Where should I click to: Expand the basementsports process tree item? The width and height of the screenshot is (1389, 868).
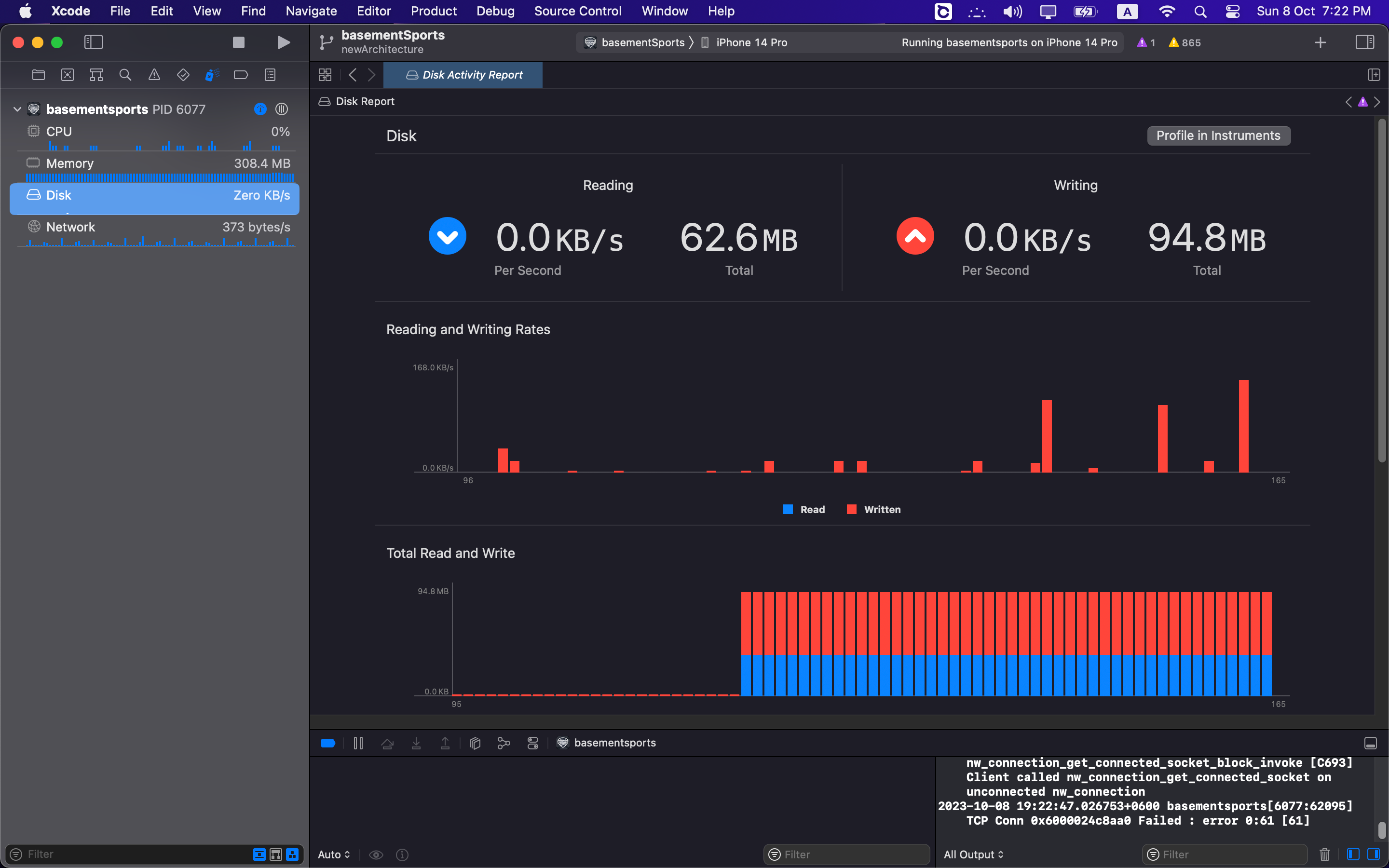tap(18, 108)
